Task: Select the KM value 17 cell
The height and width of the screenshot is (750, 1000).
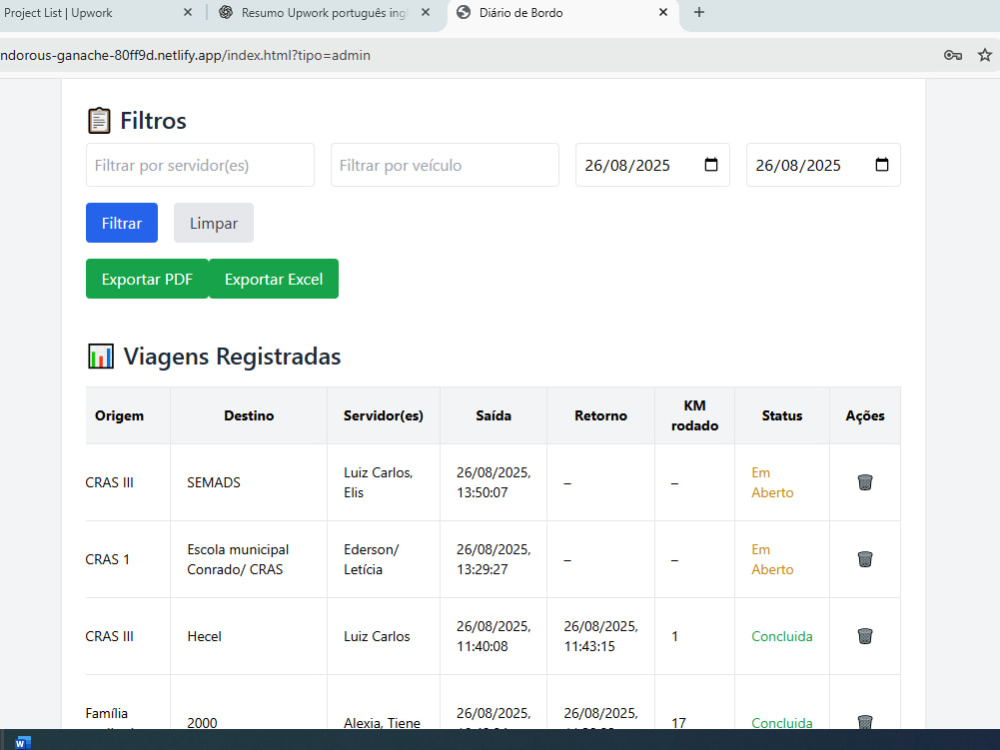Action: [x=695, y=702]
